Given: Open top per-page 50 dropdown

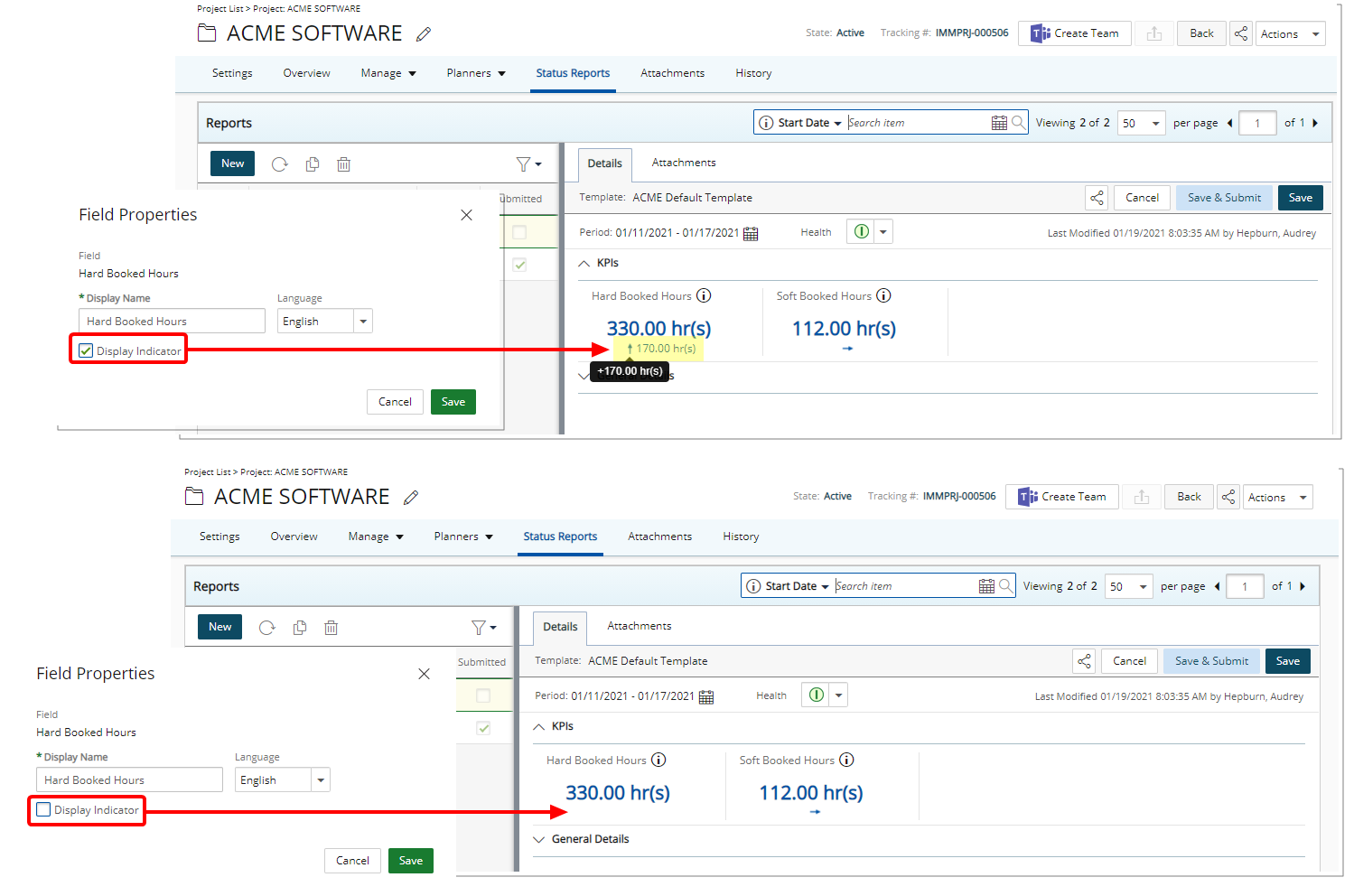Looking at the screenshot, I should (1142, 123).
